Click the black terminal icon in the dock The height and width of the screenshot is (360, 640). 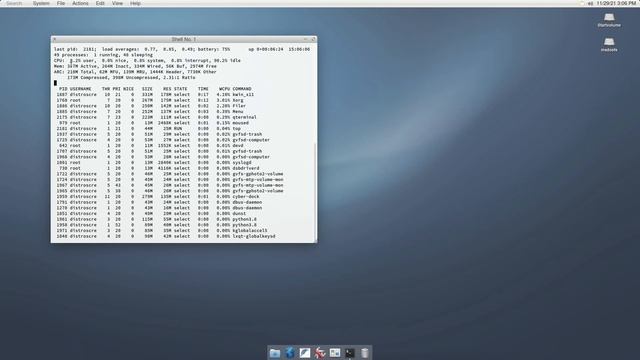click(350, 353)
